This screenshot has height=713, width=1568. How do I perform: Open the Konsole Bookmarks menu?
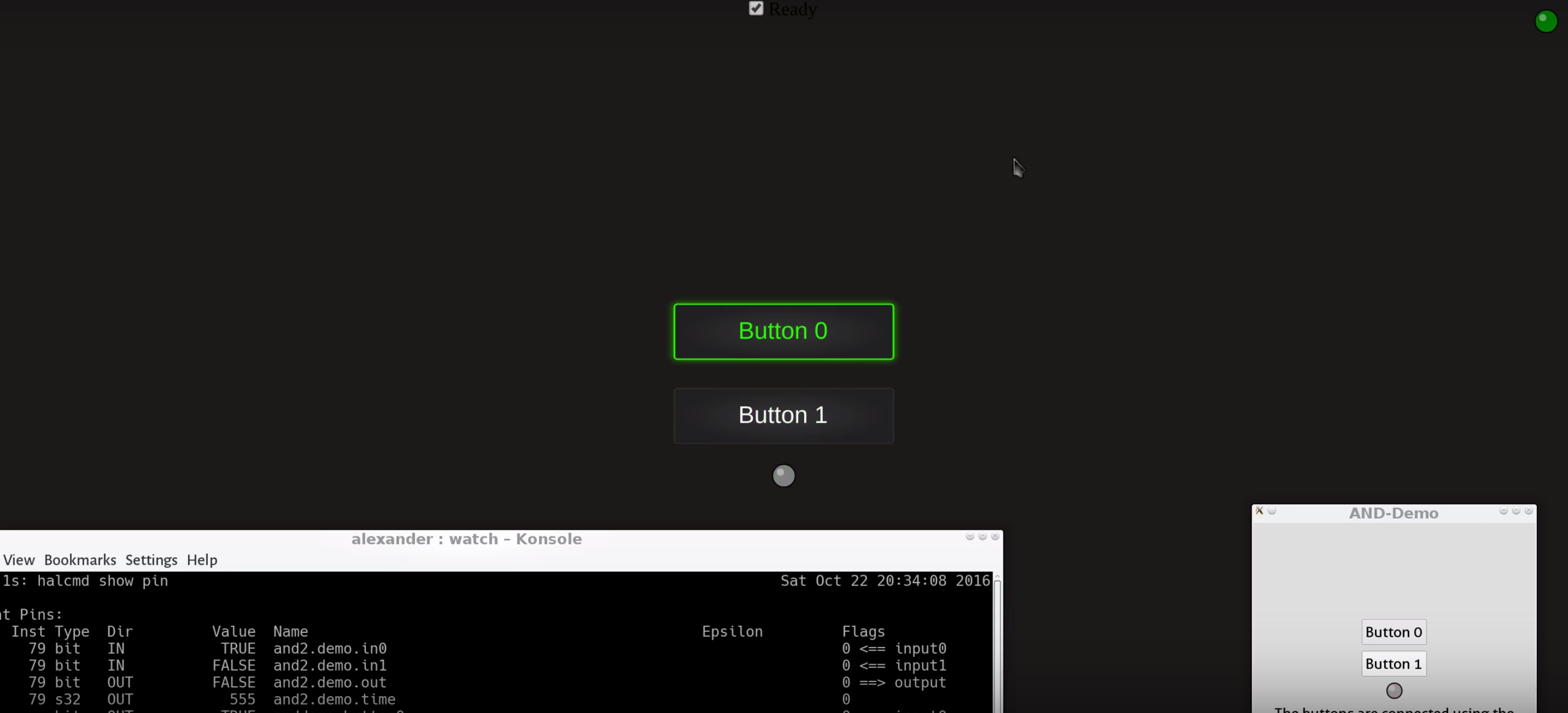click(80, 559)
